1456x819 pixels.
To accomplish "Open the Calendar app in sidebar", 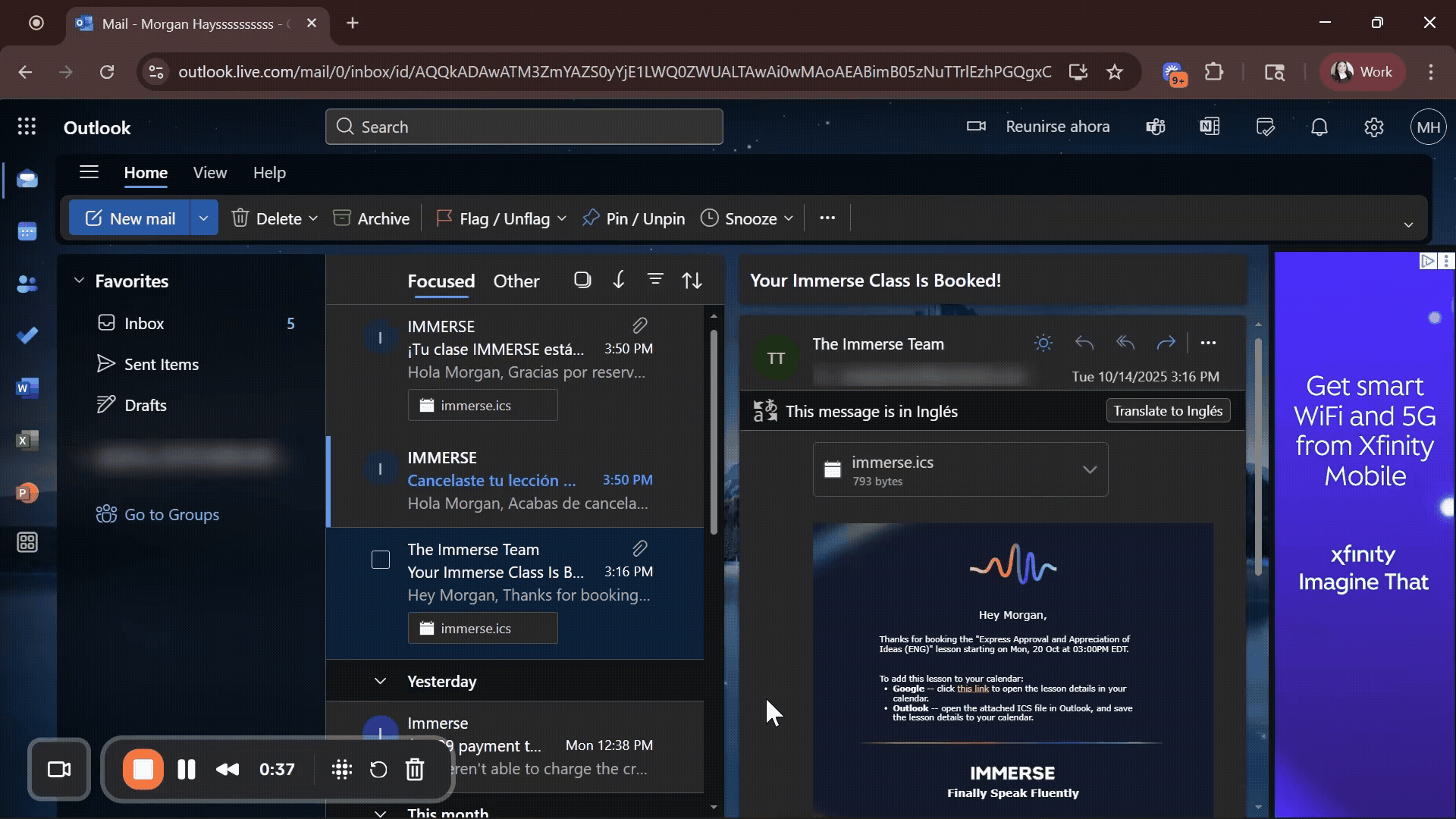I will (x=27, y=231).
